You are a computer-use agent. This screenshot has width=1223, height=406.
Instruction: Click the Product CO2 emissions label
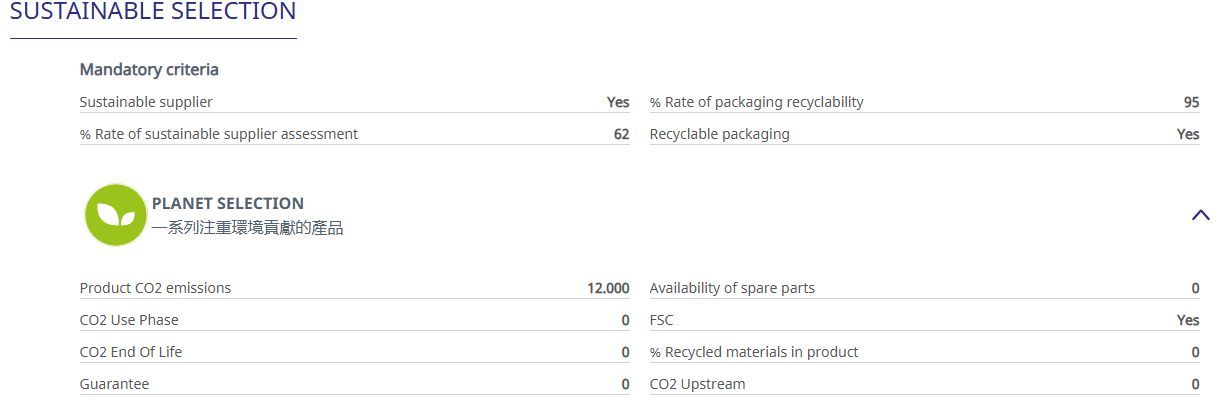155,288
